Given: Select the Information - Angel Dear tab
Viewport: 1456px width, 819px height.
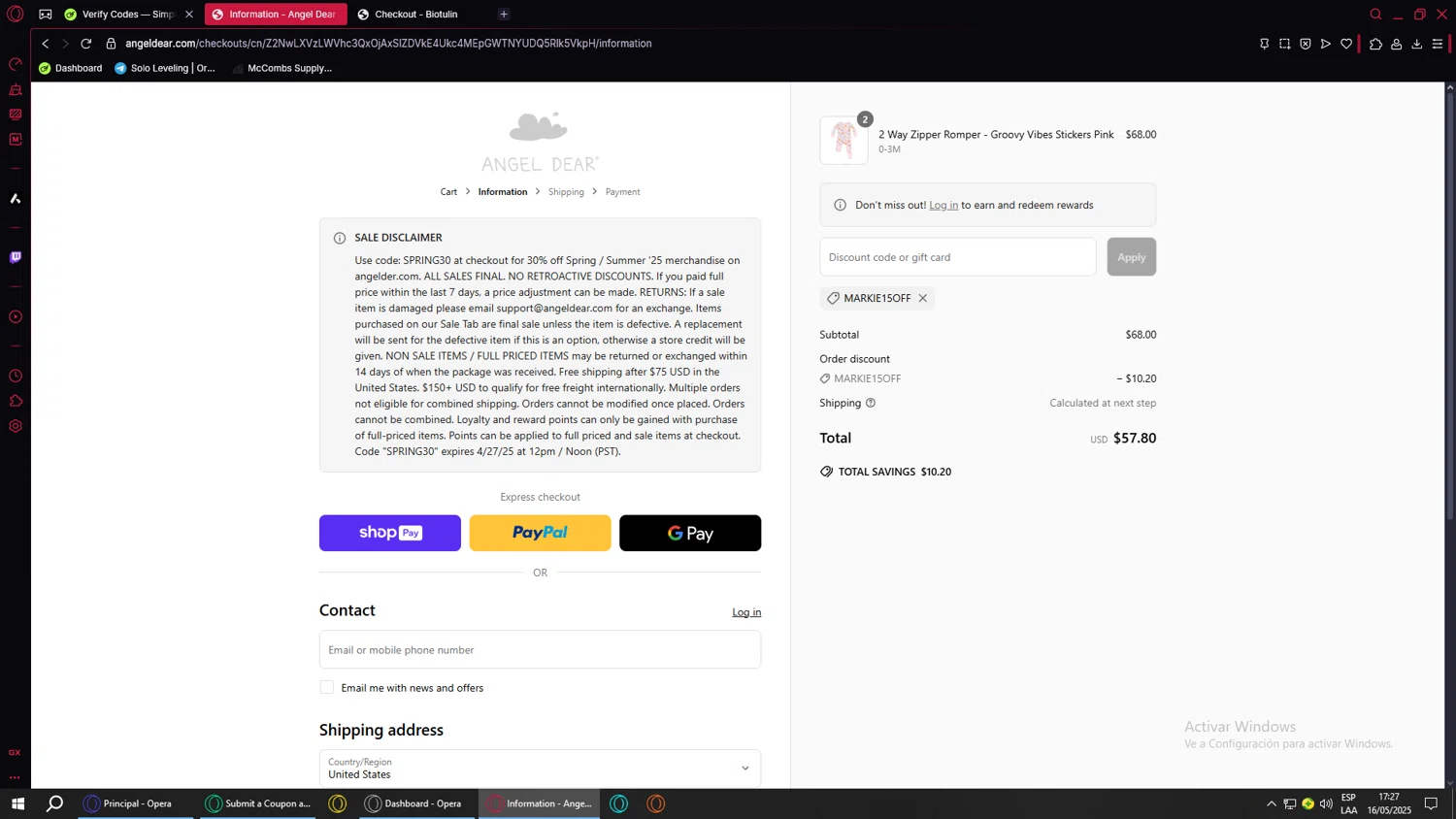Looking at the screenshot, I should (276, 15).
